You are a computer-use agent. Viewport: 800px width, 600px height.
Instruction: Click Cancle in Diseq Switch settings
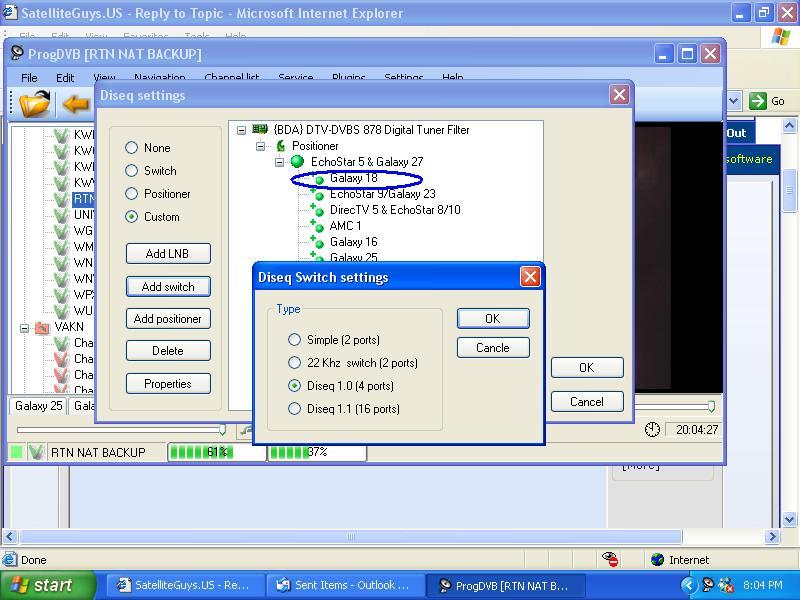pyautogui.click(x=493, y=348)
